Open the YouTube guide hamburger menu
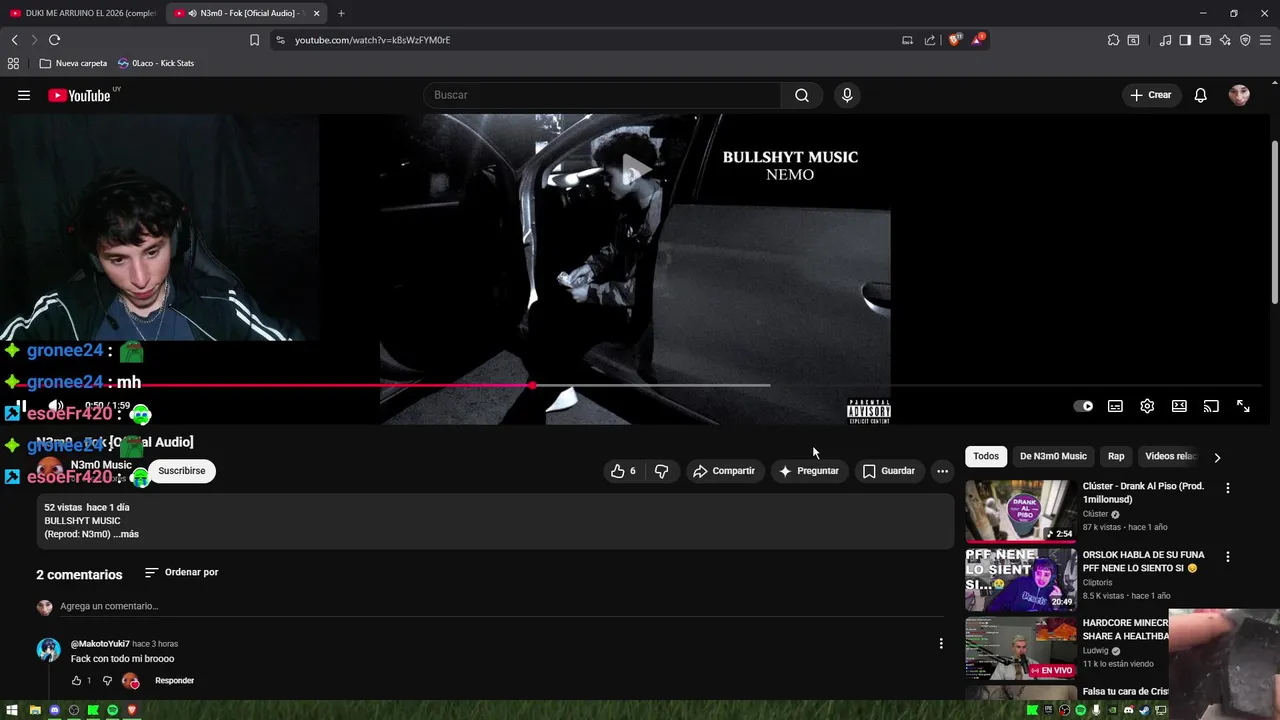The height and width of the screenshot is (720, 1280). pyautogui.click(x=24, y=95)
